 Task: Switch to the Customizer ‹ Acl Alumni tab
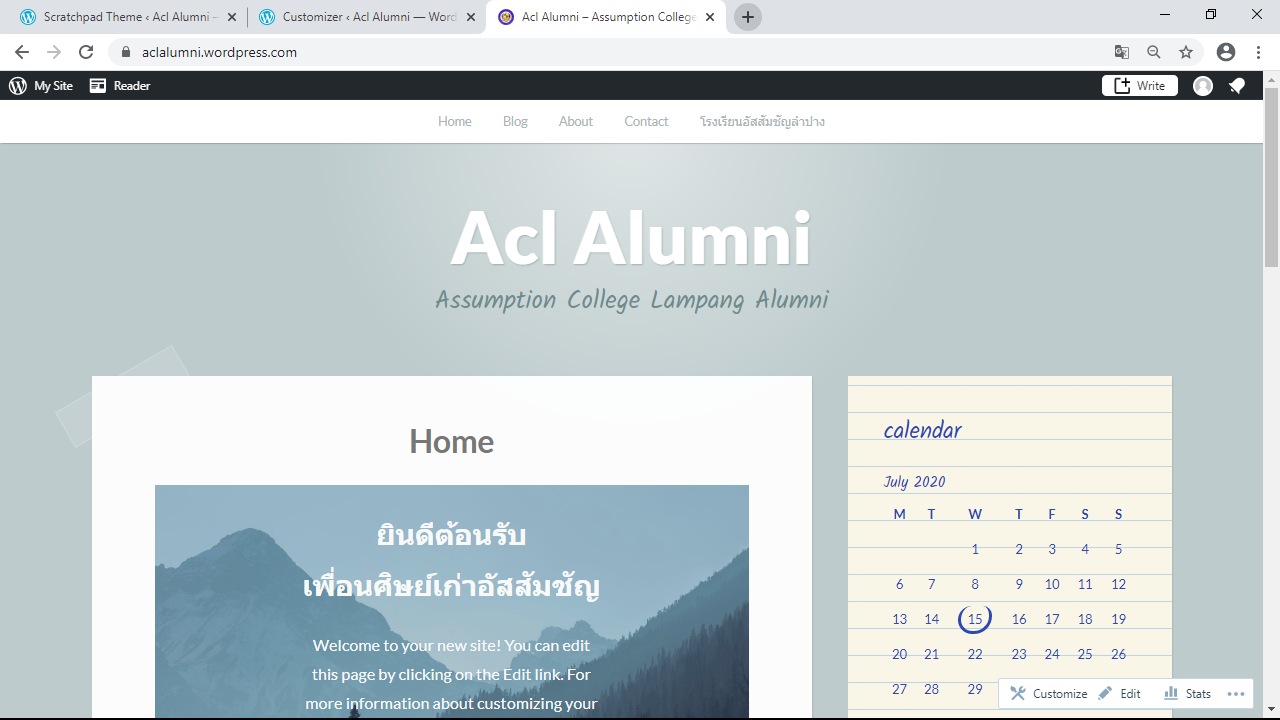pyautogui.click(x=361, y=17)
